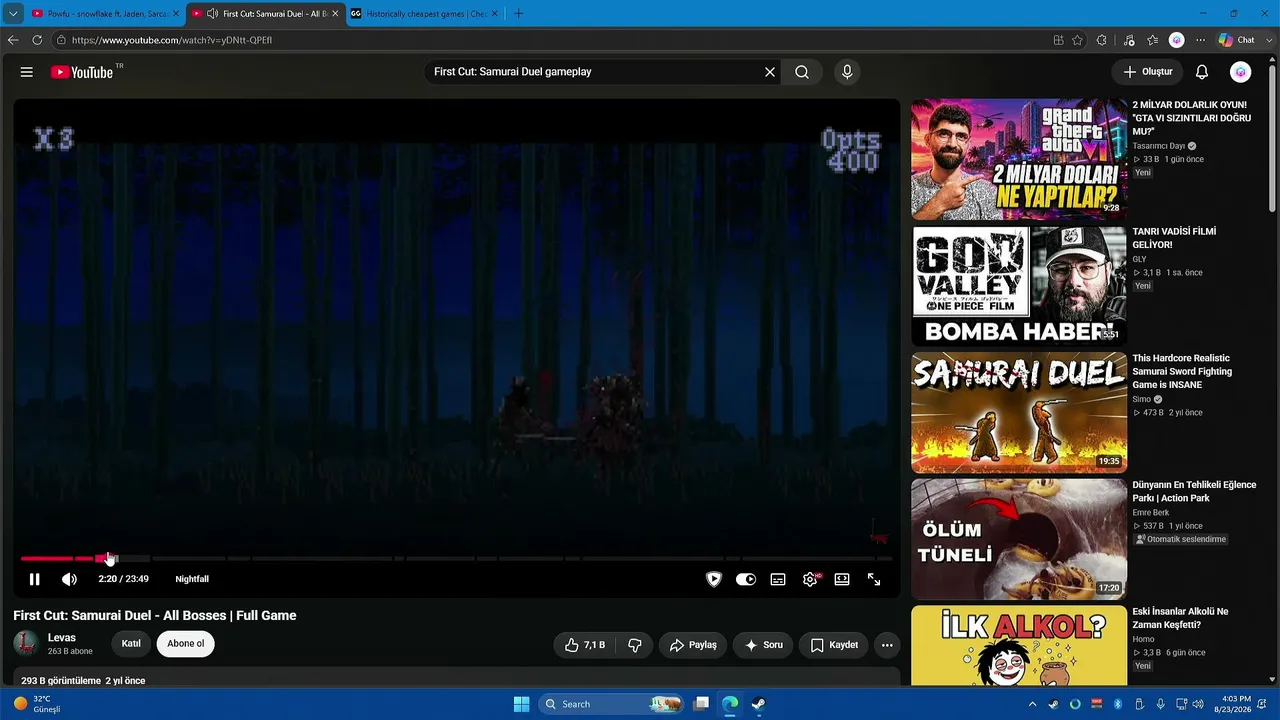
Task: Seek along the video progress bar
Action: (x=456, y=558)
